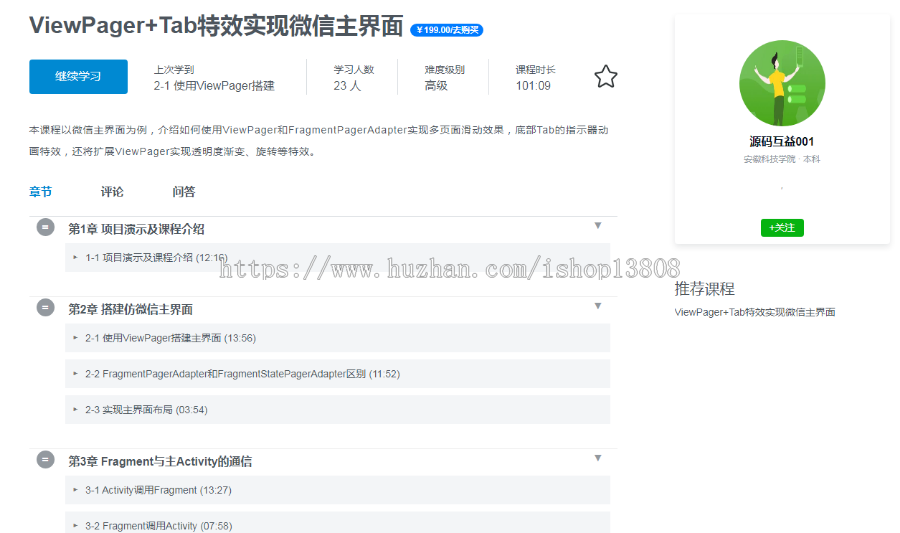Click the course duration 101:09
The image size is (900, 533).
pos(533,85)
